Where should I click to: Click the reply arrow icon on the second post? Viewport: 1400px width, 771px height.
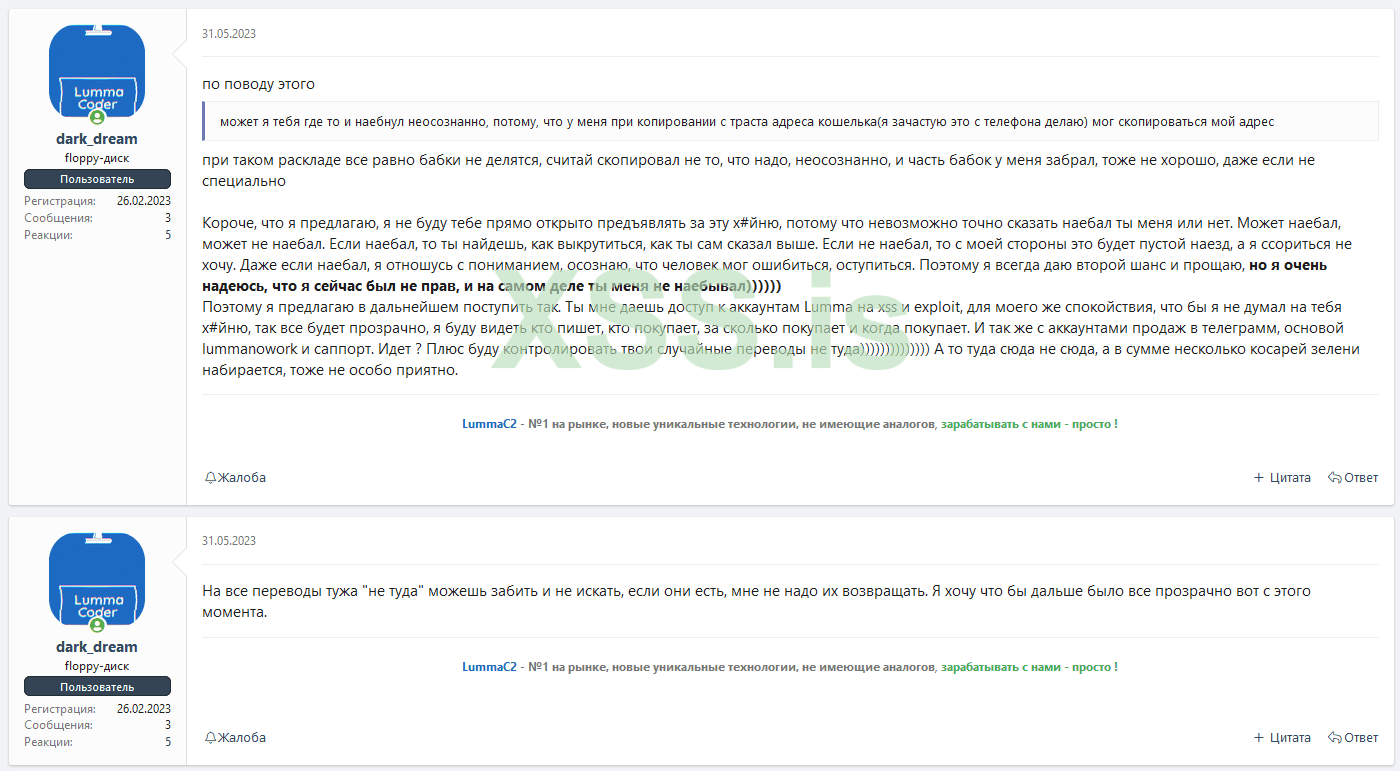[x=1334, y=738]
